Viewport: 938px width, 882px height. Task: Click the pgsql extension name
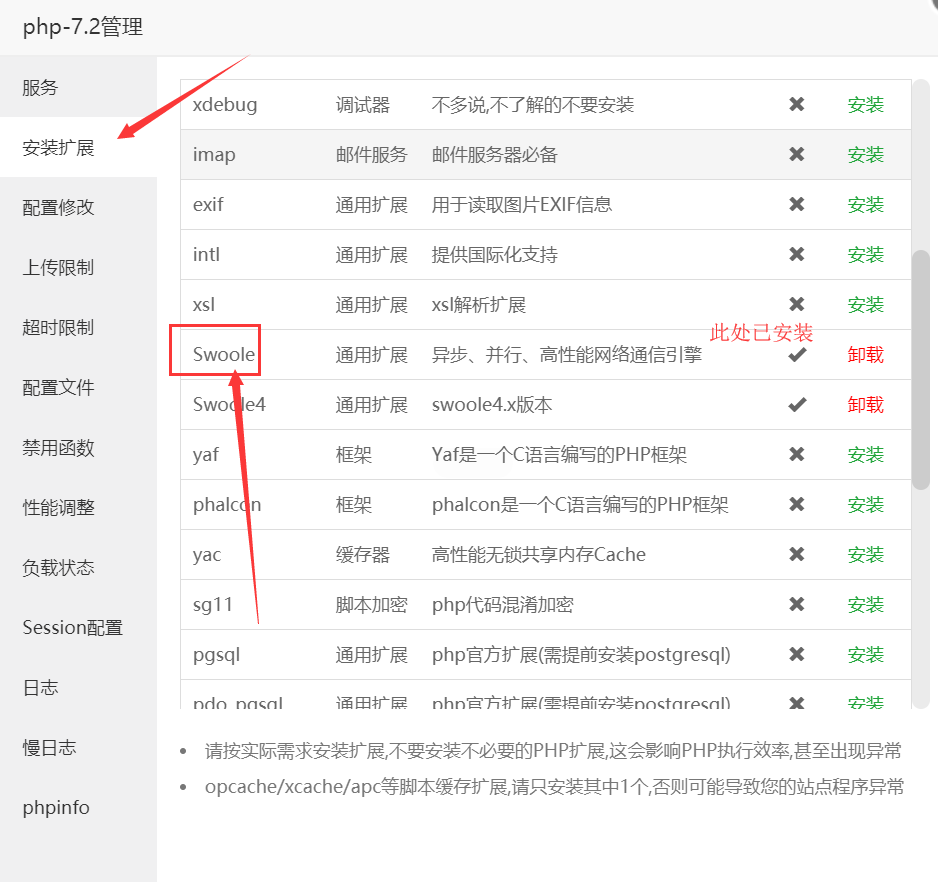[216, 655]
